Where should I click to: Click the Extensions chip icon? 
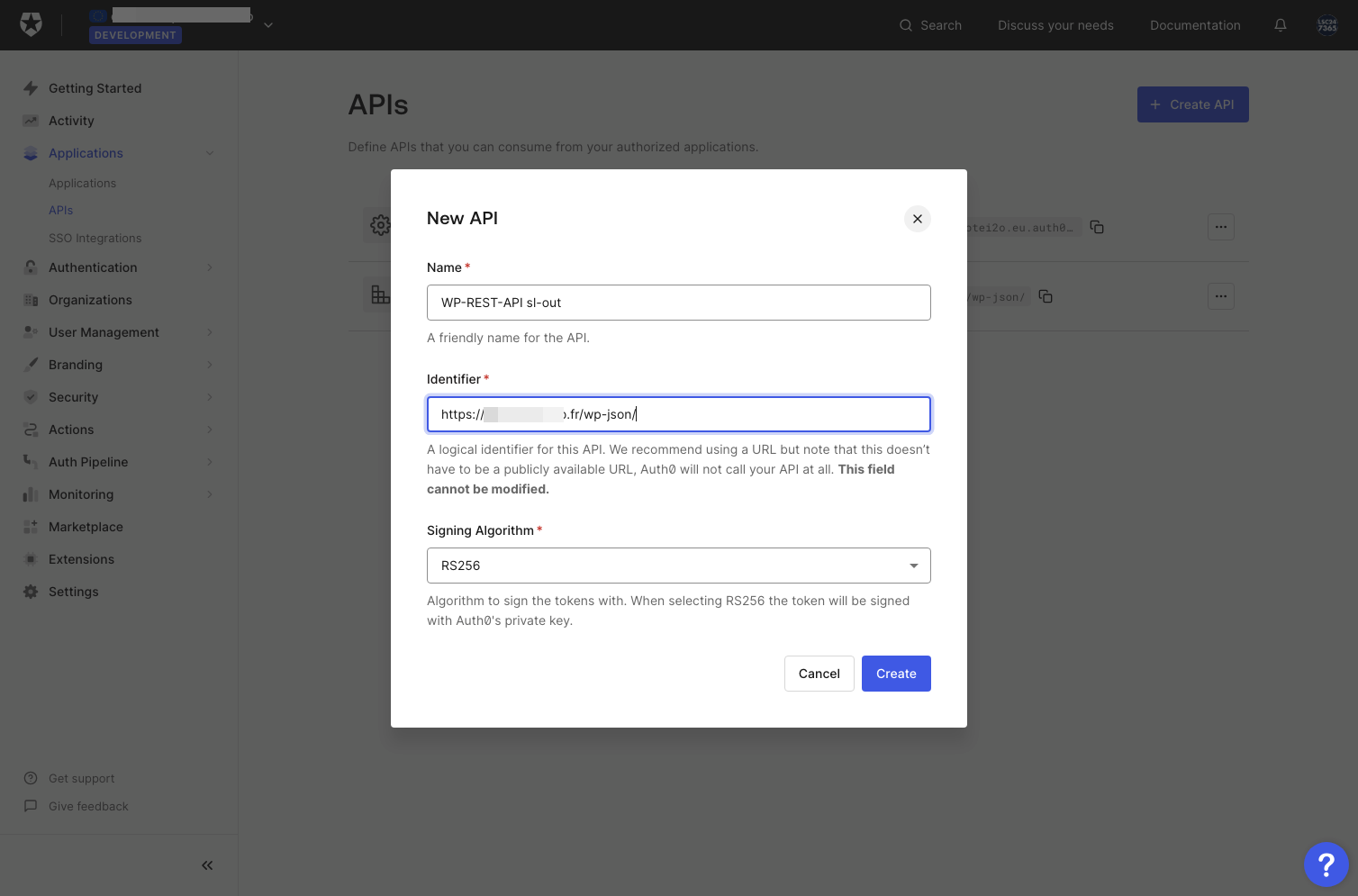31,559
